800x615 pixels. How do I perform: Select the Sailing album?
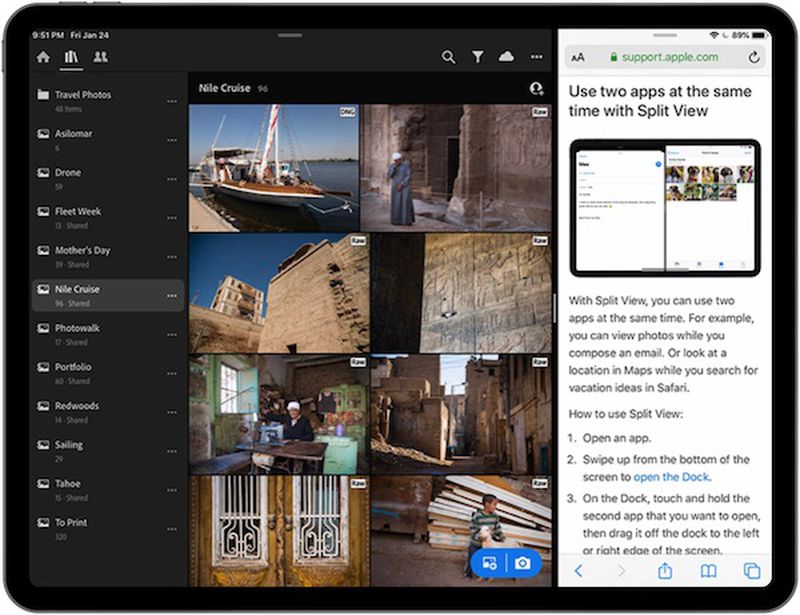pos(108,451)
